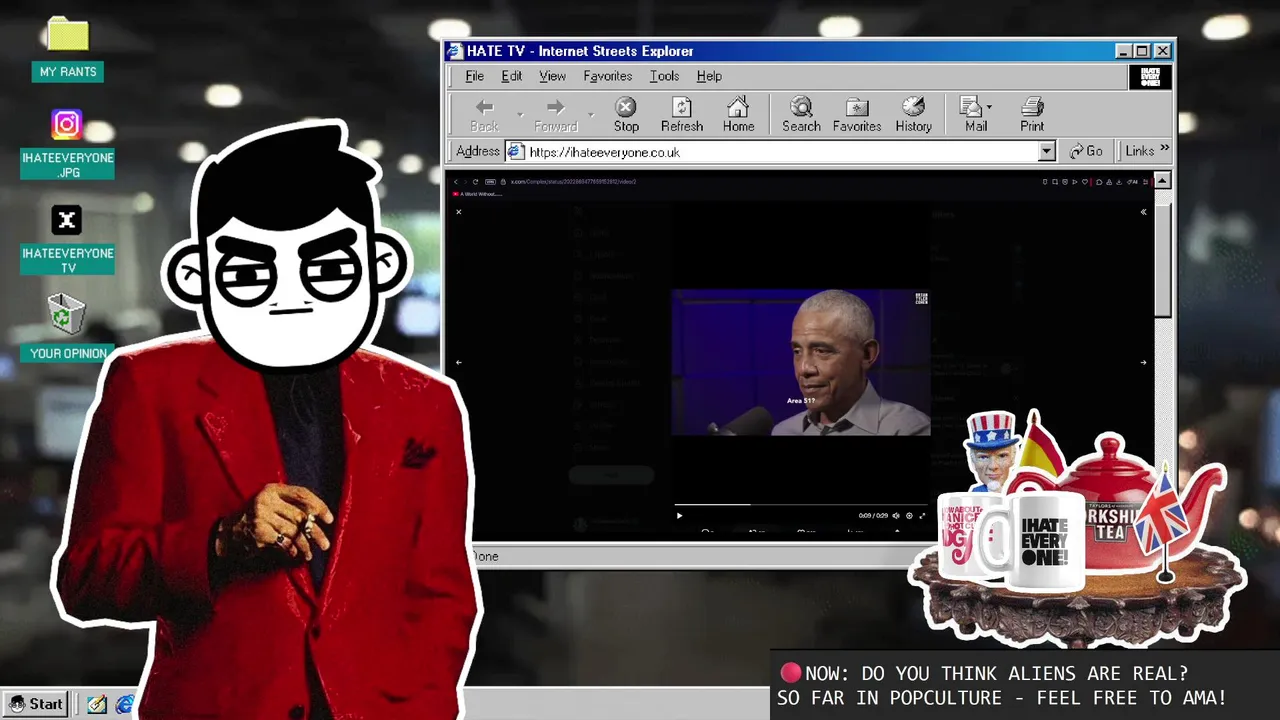Close the video overlay with X
The width and height of the screenshot is (1280, 720).
458,211
